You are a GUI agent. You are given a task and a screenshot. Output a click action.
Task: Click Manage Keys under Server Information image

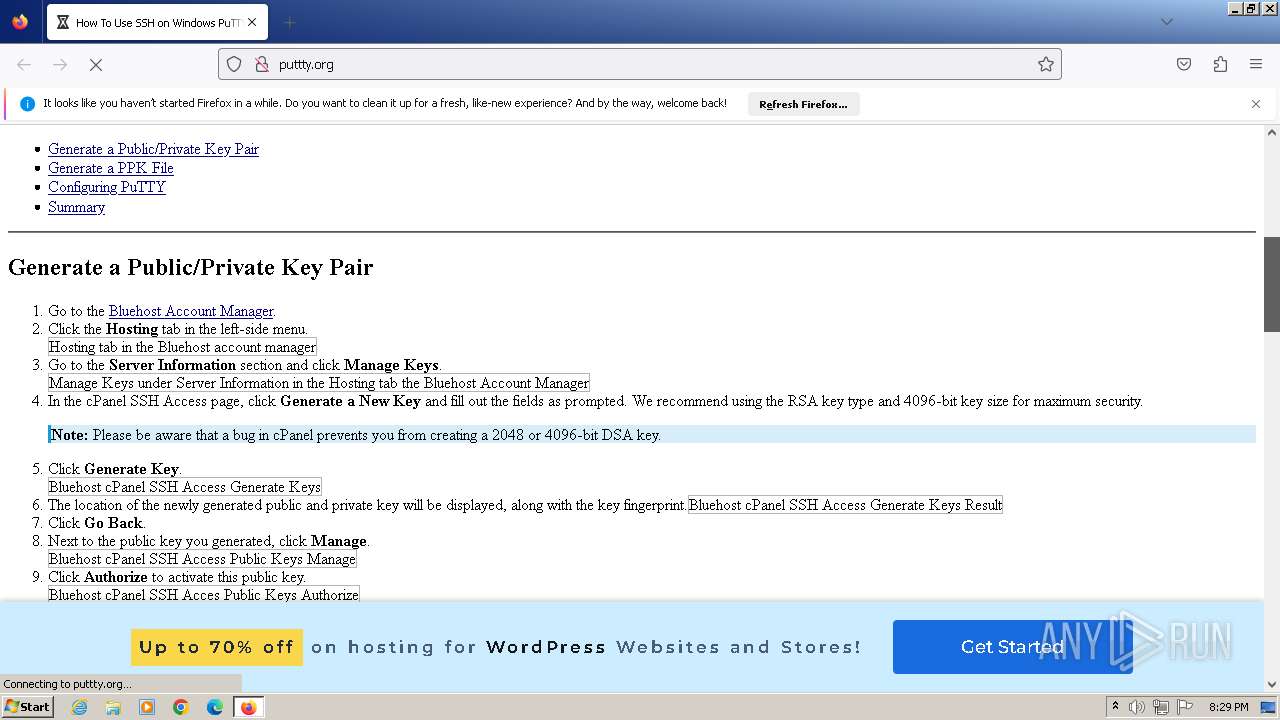[x=319, y=383]
